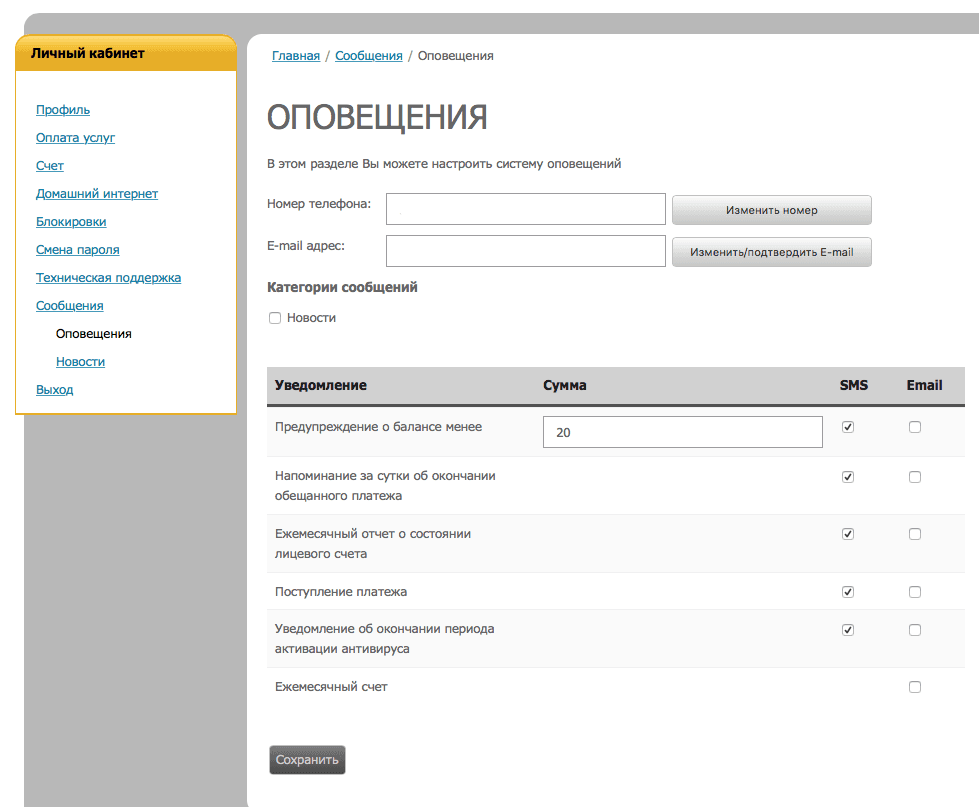
Task: Navigate to Главная via breadcrumb
Action: 294,55
